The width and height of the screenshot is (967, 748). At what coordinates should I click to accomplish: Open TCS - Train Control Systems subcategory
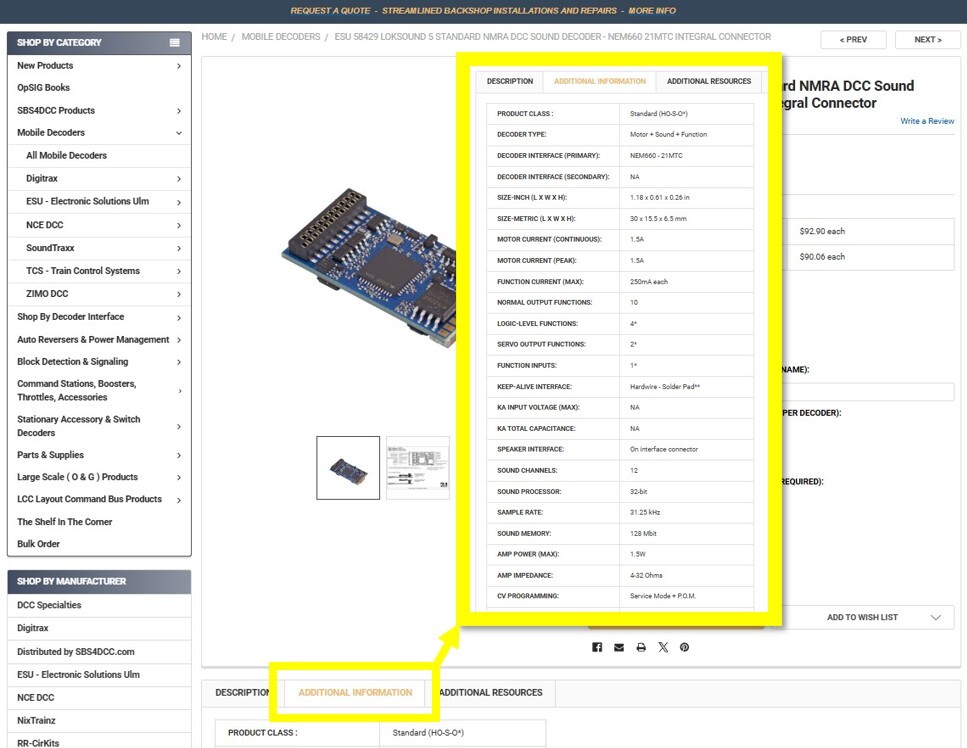(x=83, y=271)
